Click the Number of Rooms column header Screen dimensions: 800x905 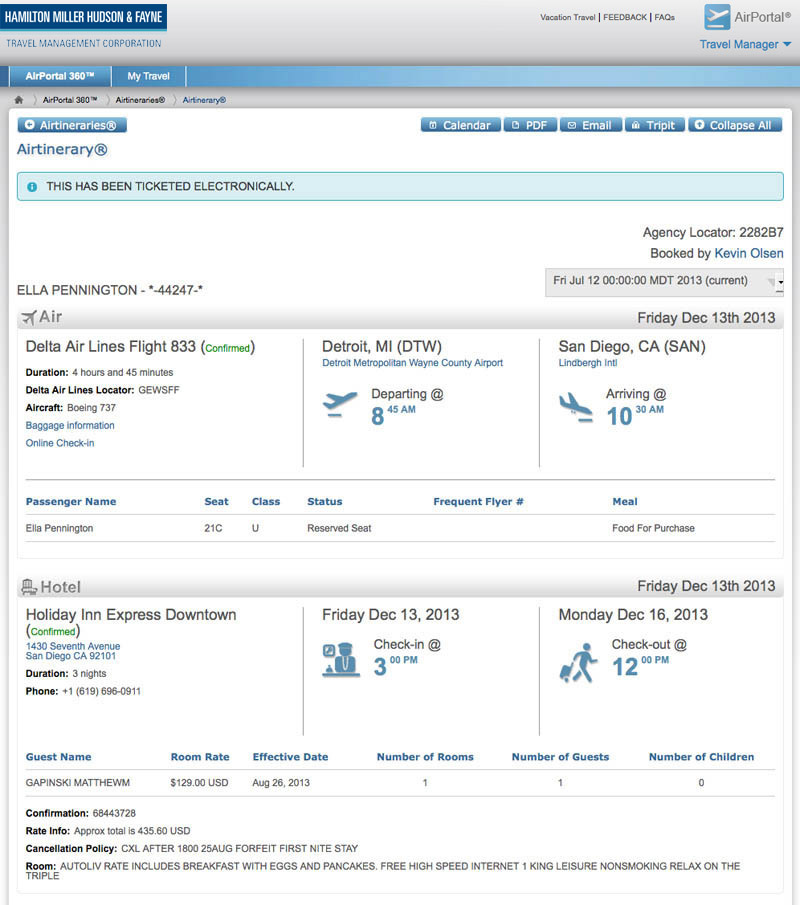(x=425, y=757)
